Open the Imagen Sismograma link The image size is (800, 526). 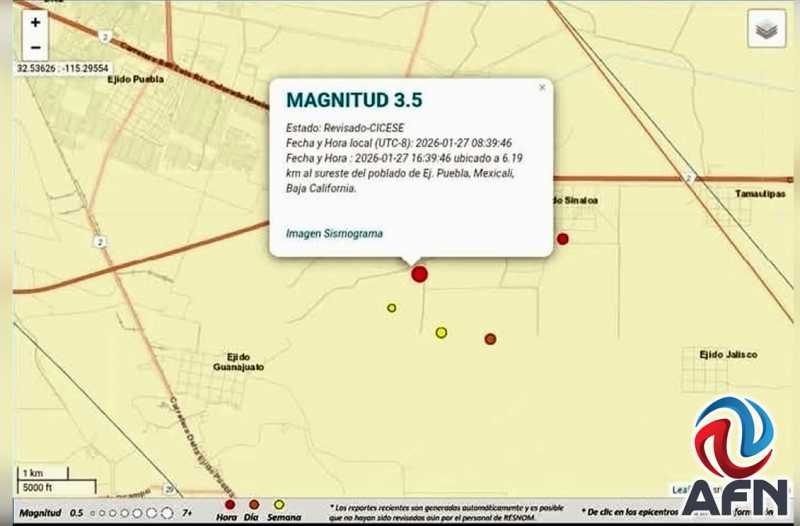pos(334,233)
